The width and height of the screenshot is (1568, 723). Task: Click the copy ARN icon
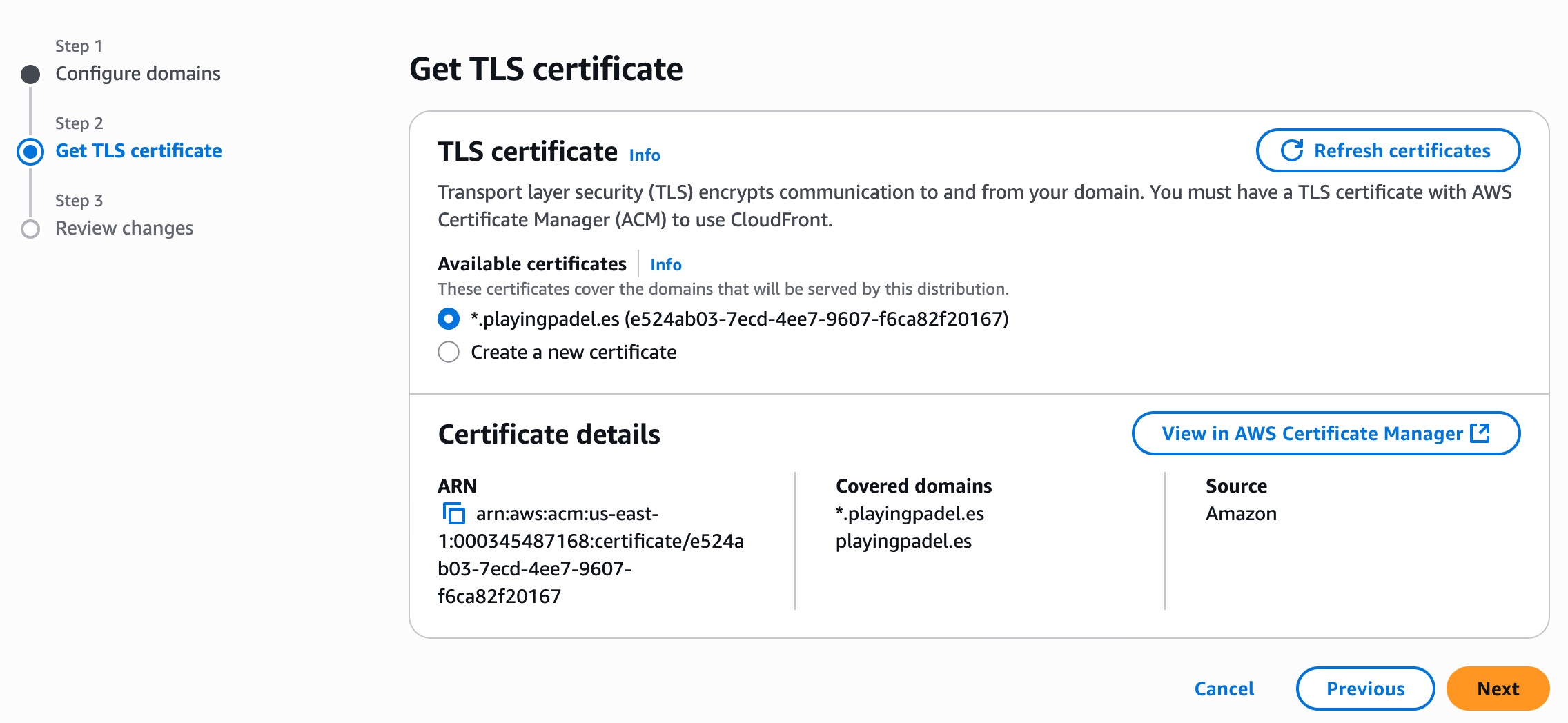click(x=453, y=513)
